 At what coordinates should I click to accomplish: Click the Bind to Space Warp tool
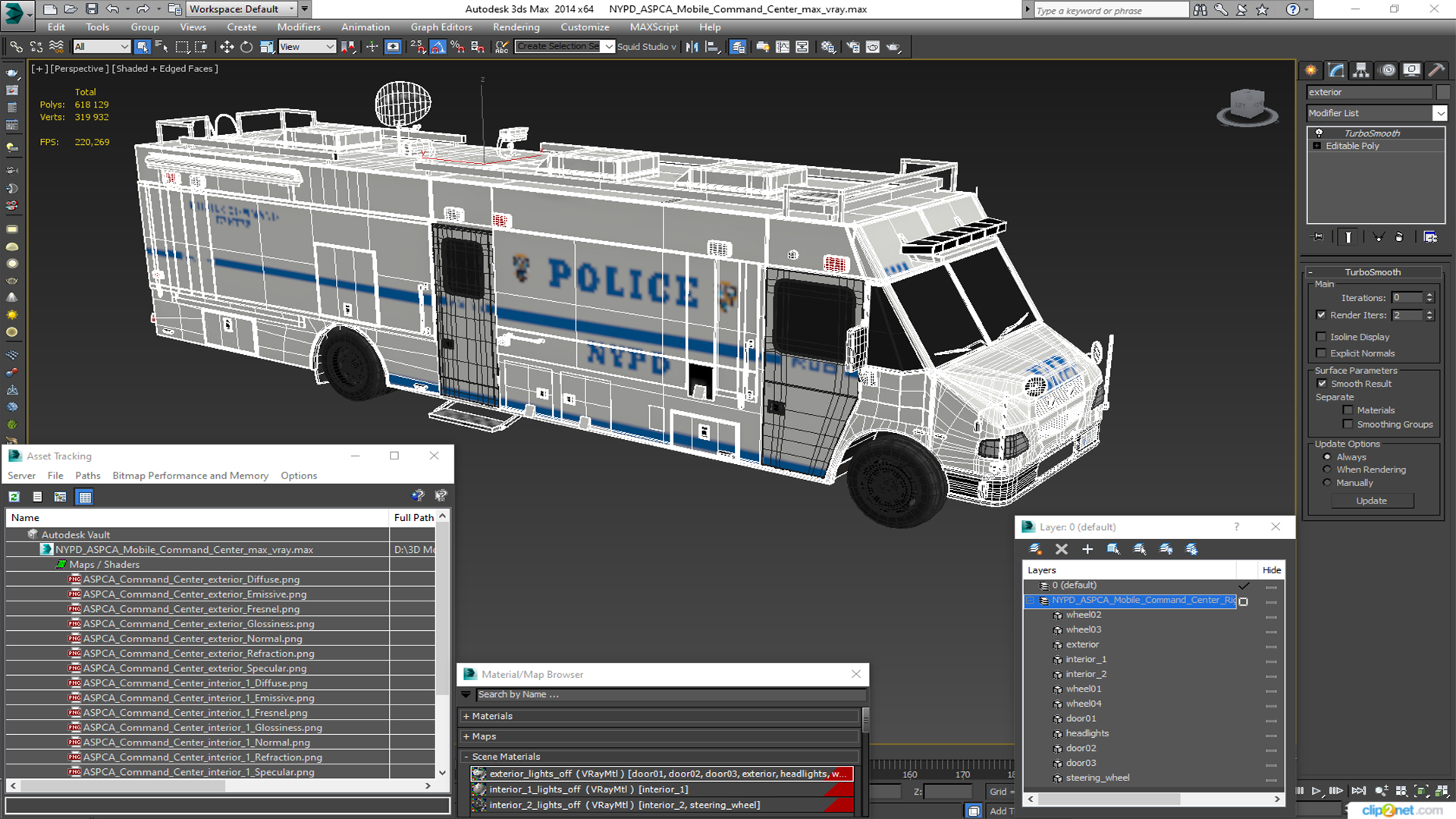[55, 47]
